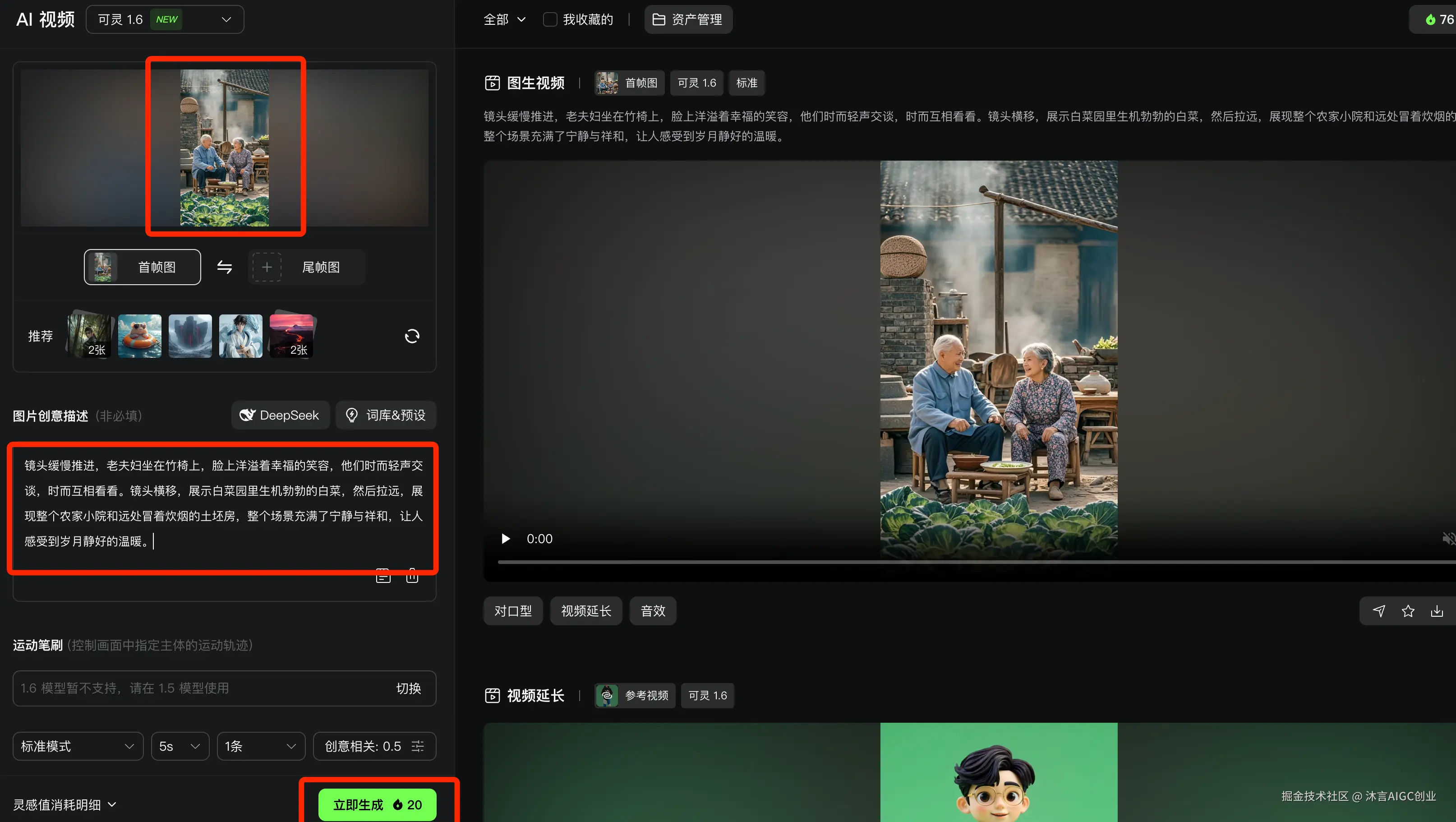The image size is (1456, 822).
Task: Refresh the recommended images list
Action: [x=412, y=337]
